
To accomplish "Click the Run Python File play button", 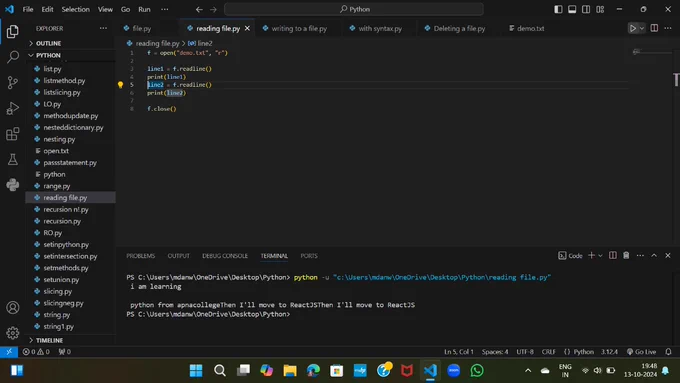I will (633, 28).
